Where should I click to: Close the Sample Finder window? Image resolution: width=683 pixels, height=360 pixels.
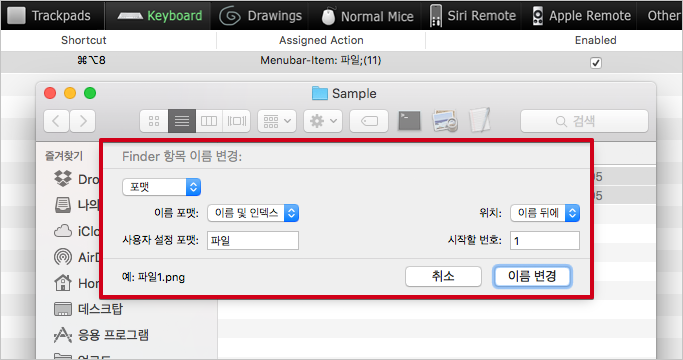pos(50,93)
